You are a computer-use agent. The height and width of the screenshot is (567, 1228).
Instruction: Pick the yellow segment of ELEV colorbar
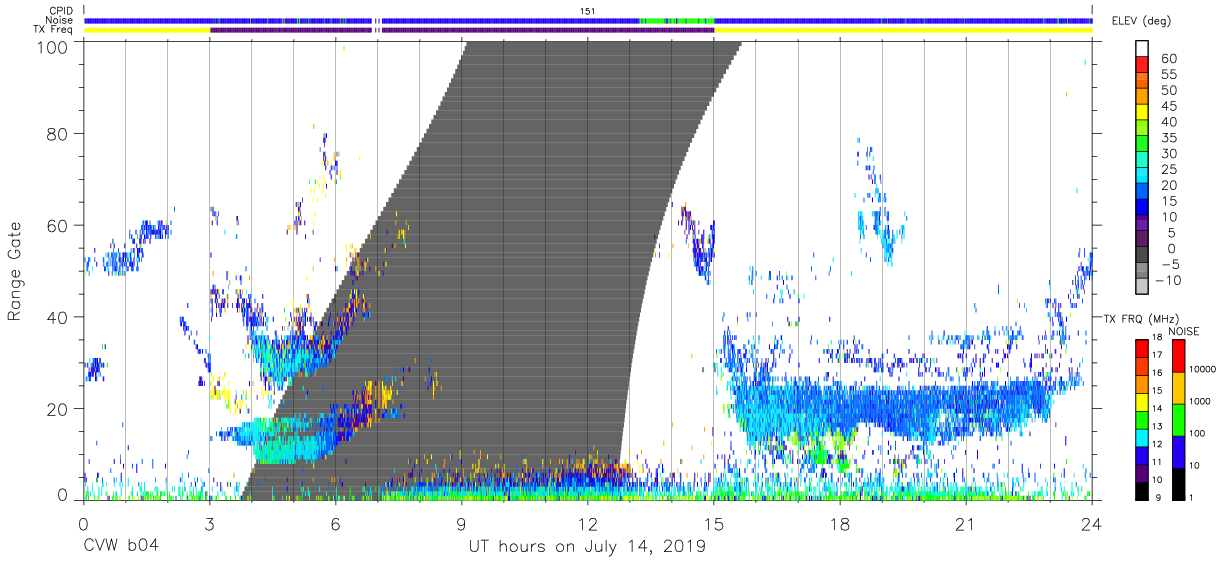pos(1142,112)
